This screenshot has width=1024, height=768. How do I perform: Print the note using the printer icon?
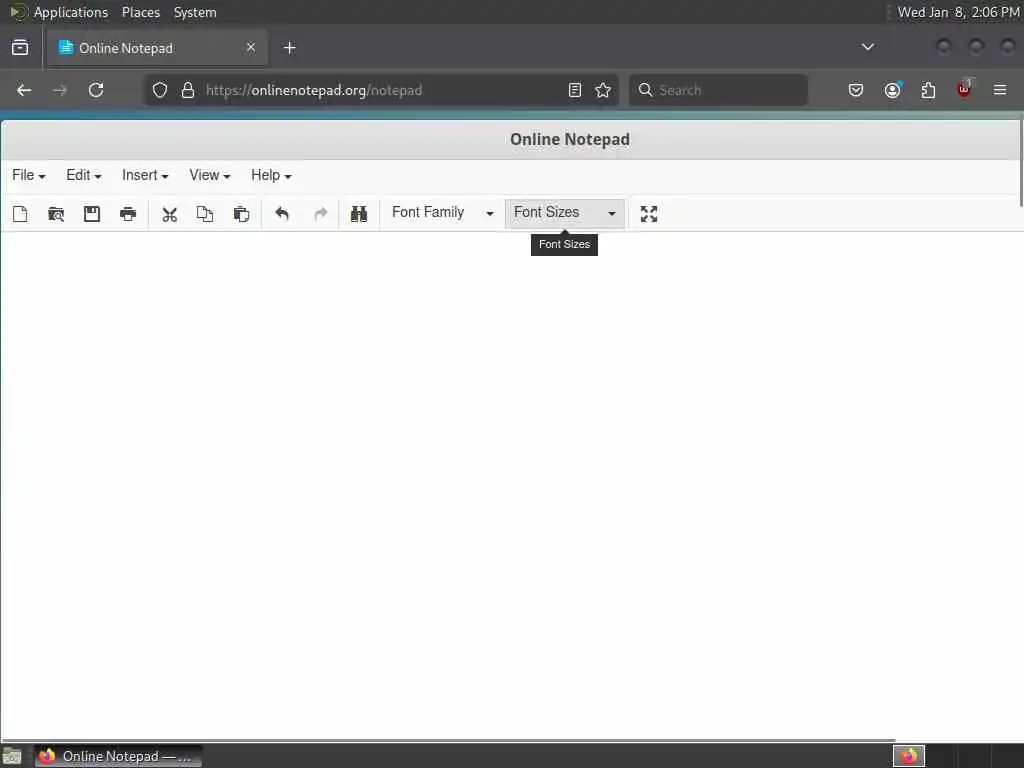point(128,214)
